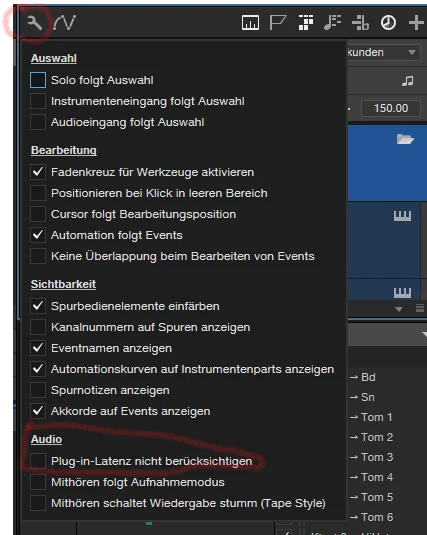Toggle the automation curve icon
This screenshot has height=535, width=427.
65,23
